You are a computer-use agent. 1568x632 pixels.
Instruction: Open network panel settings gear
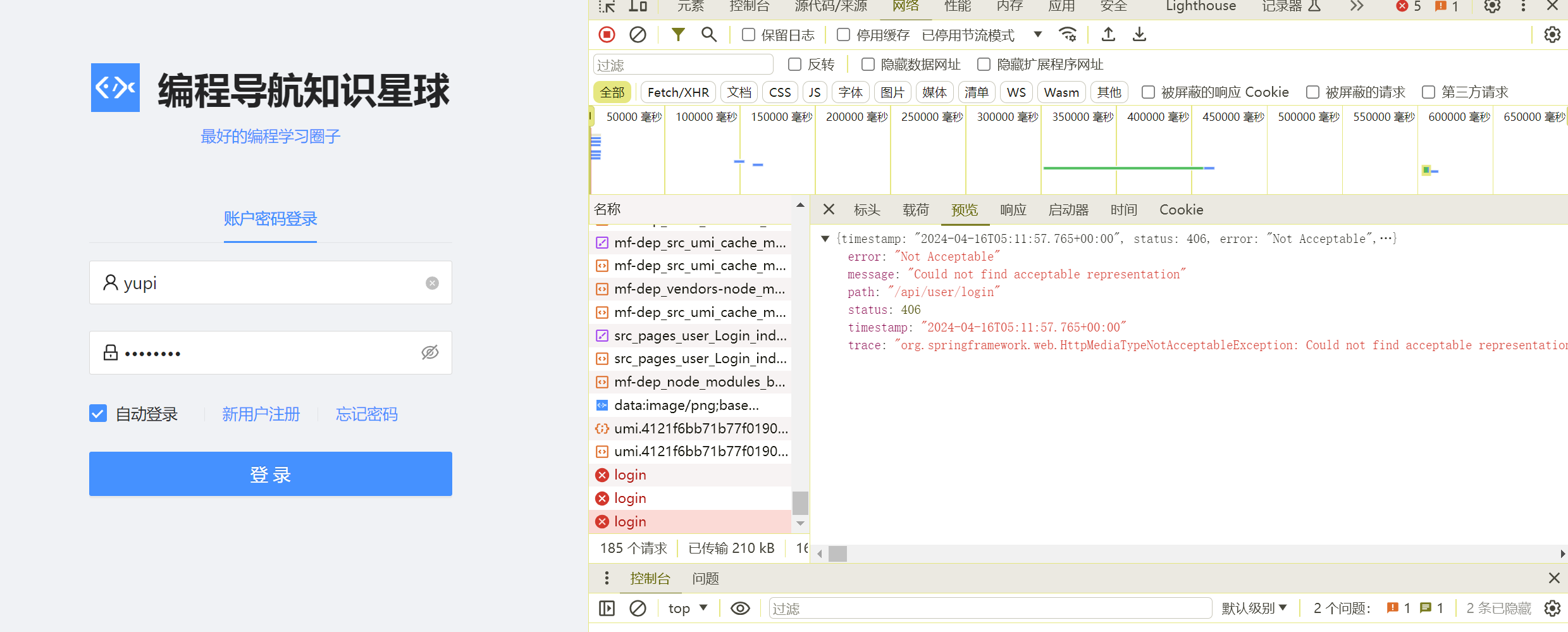[1552, 34]
